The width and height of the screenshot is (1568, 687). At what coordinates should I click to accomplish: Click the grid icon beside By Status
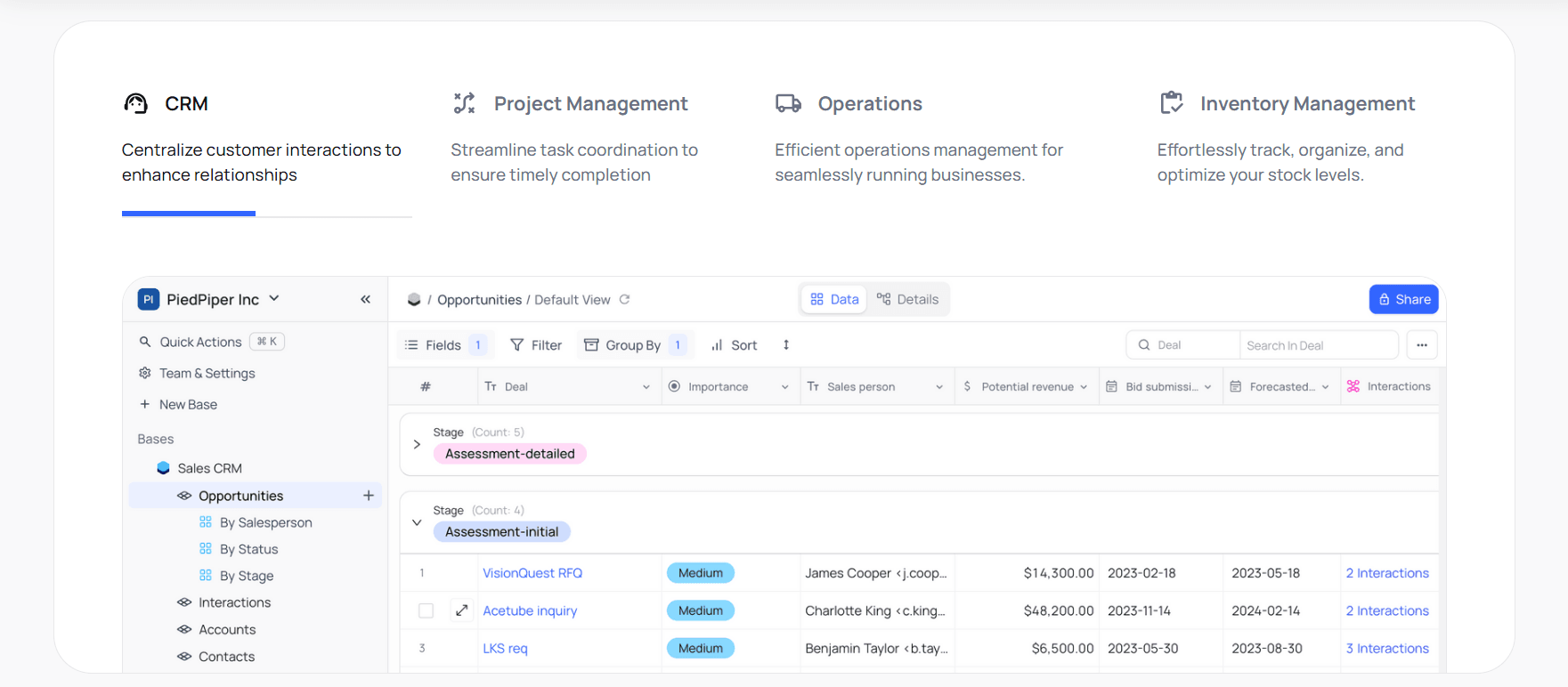[x=206, y=549]
